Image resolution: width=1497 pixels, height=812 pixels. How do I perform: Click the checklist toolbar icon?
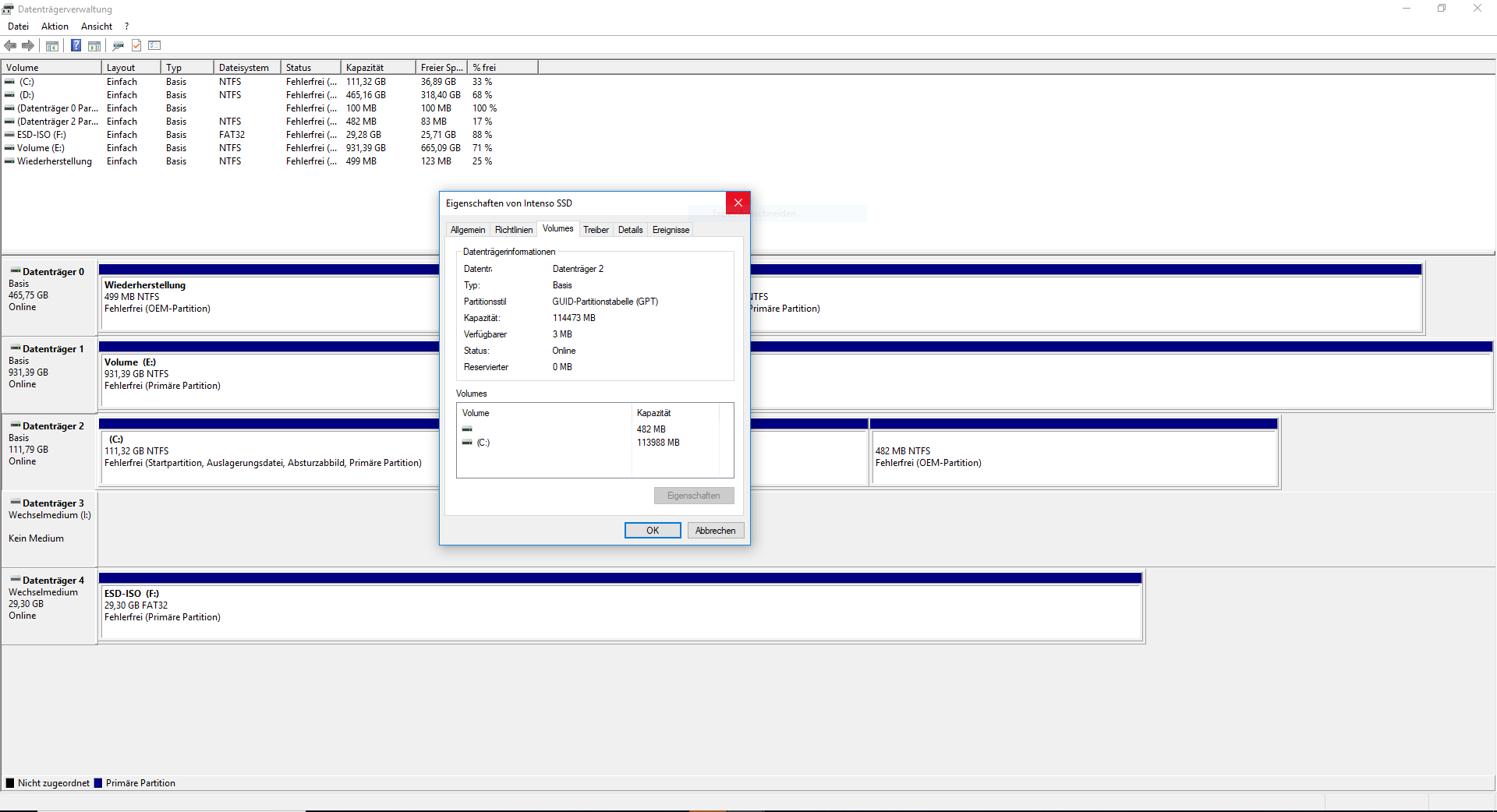point(154,45)
